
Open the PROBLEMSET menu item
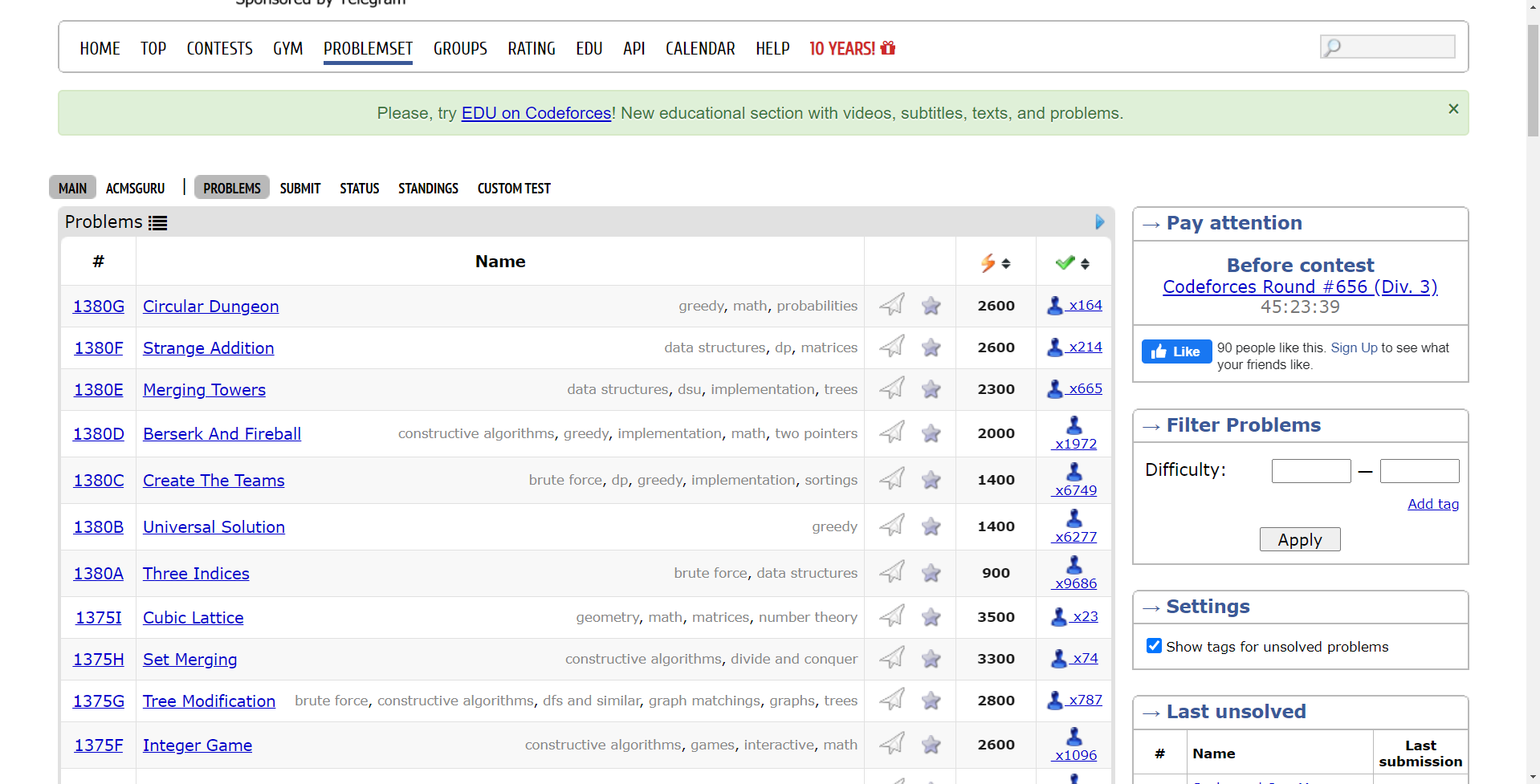click(368, 49)
